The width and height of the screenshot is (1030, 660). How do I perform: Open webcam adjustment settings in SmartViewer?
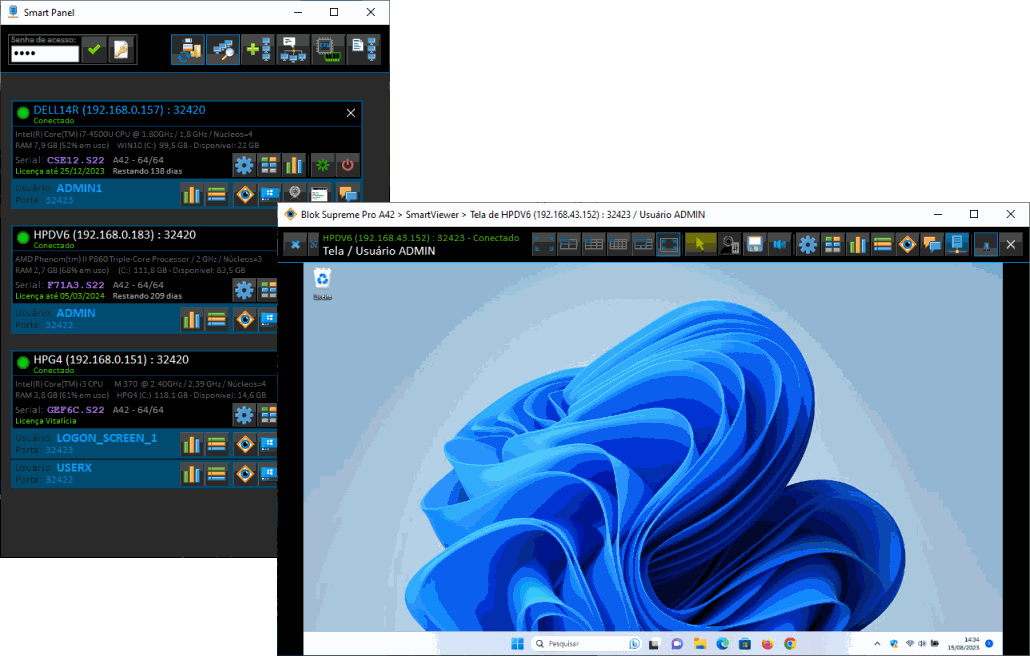[x=730, y=244]
